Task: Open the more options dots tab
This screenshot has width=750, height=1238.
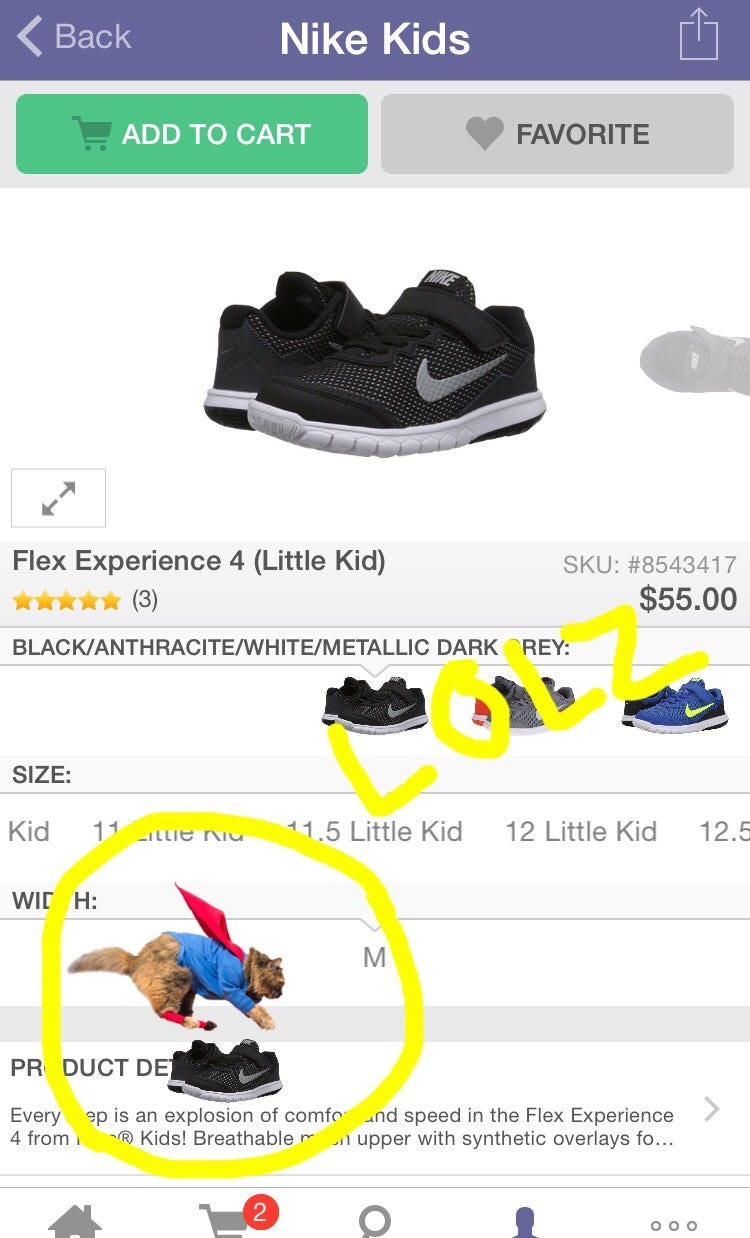Action: (x=673, y=1225)
